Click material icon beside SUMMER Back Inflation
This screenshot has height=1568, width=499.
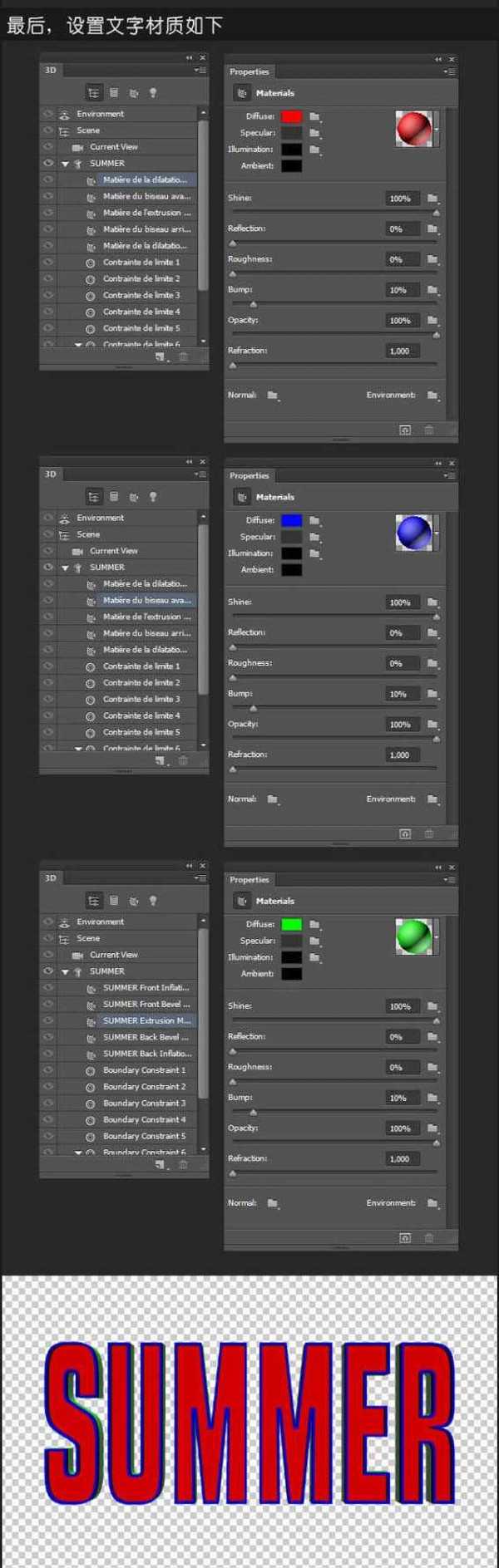tap(91, 1054)
